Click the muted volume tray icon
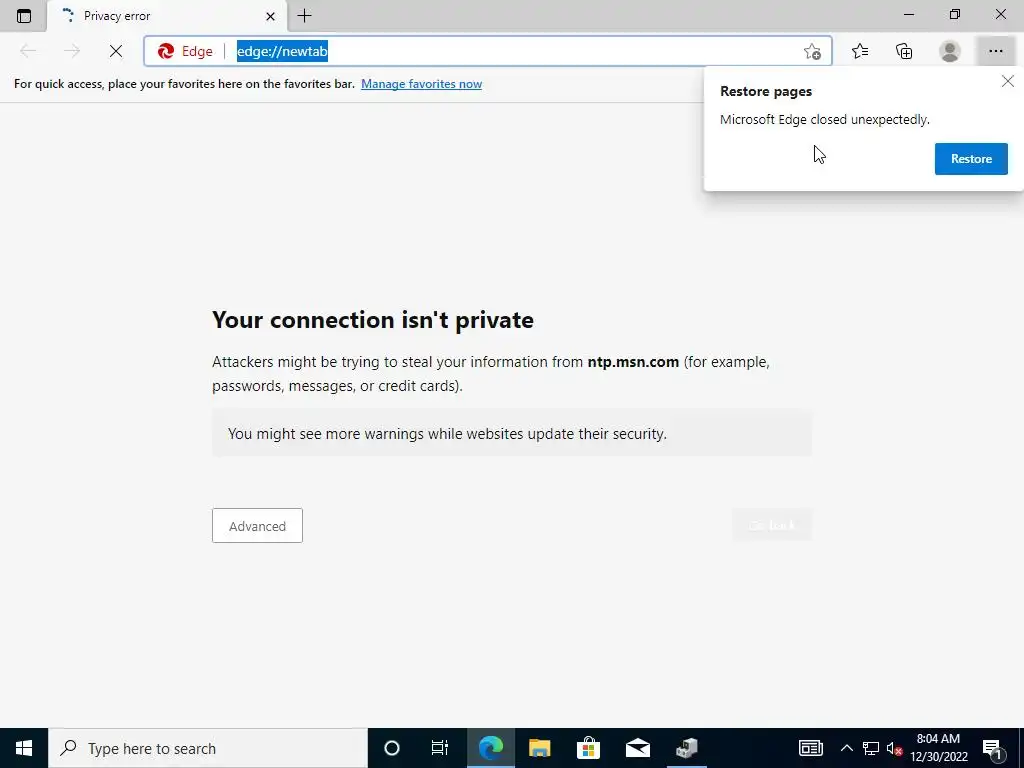This screenshot has width=1024, height=768. (x=894, y=748)
